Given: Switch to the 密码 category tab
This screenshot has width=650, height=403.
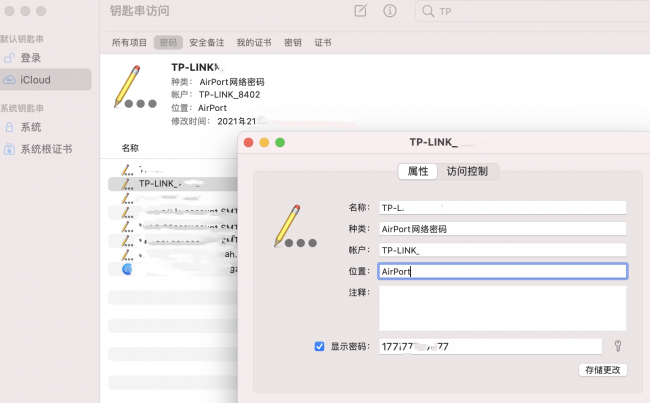Looking at the screenshot, I should 168,42.
